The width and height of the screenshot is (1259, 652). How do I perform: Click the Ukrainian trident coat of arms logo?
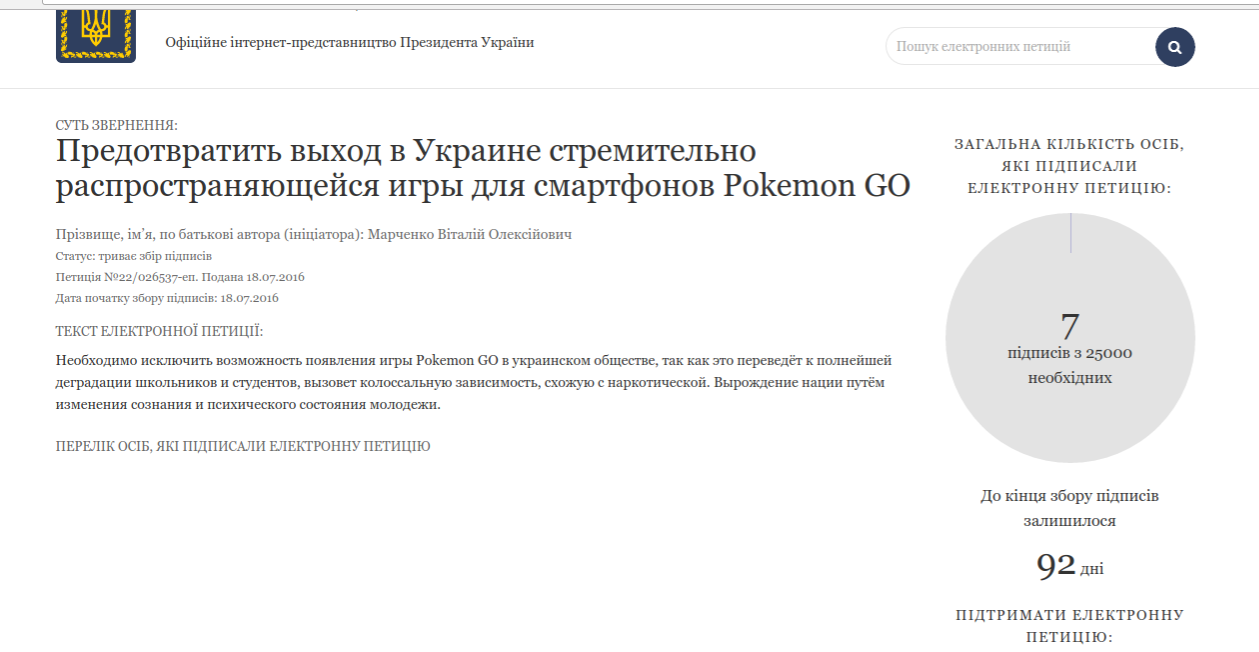96,34
